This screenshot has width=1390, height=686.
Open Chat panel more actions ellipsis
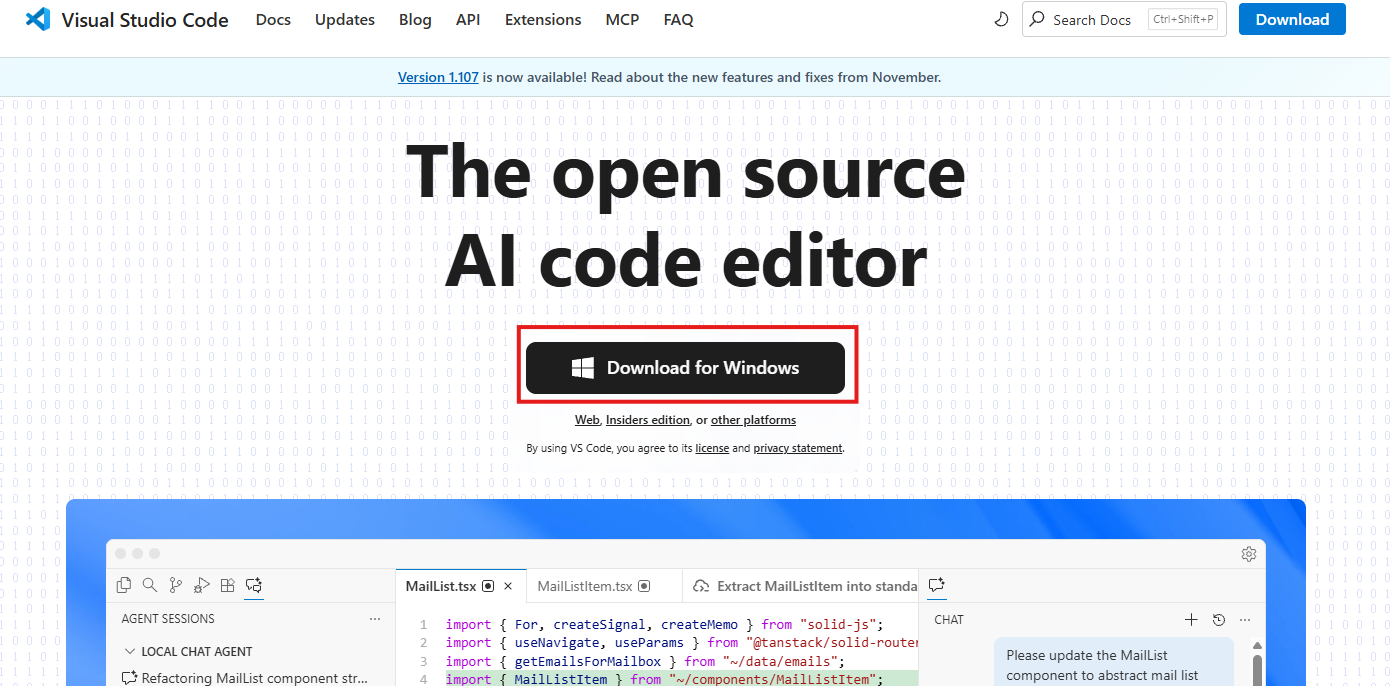1245,620
